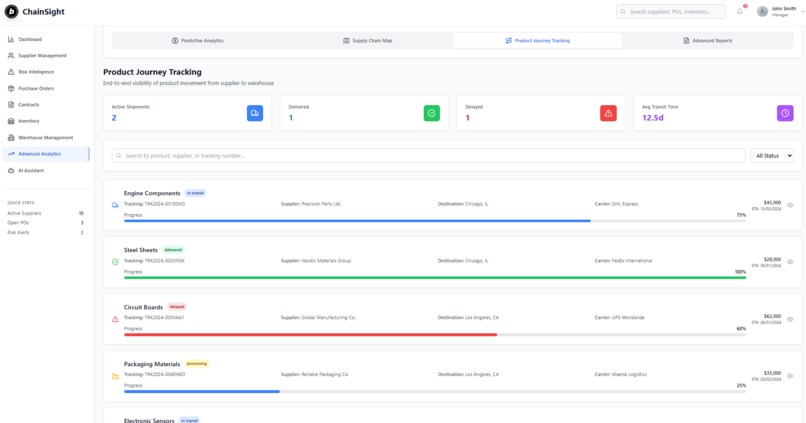Click the Open POs quick stat
806x423 pixels.
[x=45, y=223]
